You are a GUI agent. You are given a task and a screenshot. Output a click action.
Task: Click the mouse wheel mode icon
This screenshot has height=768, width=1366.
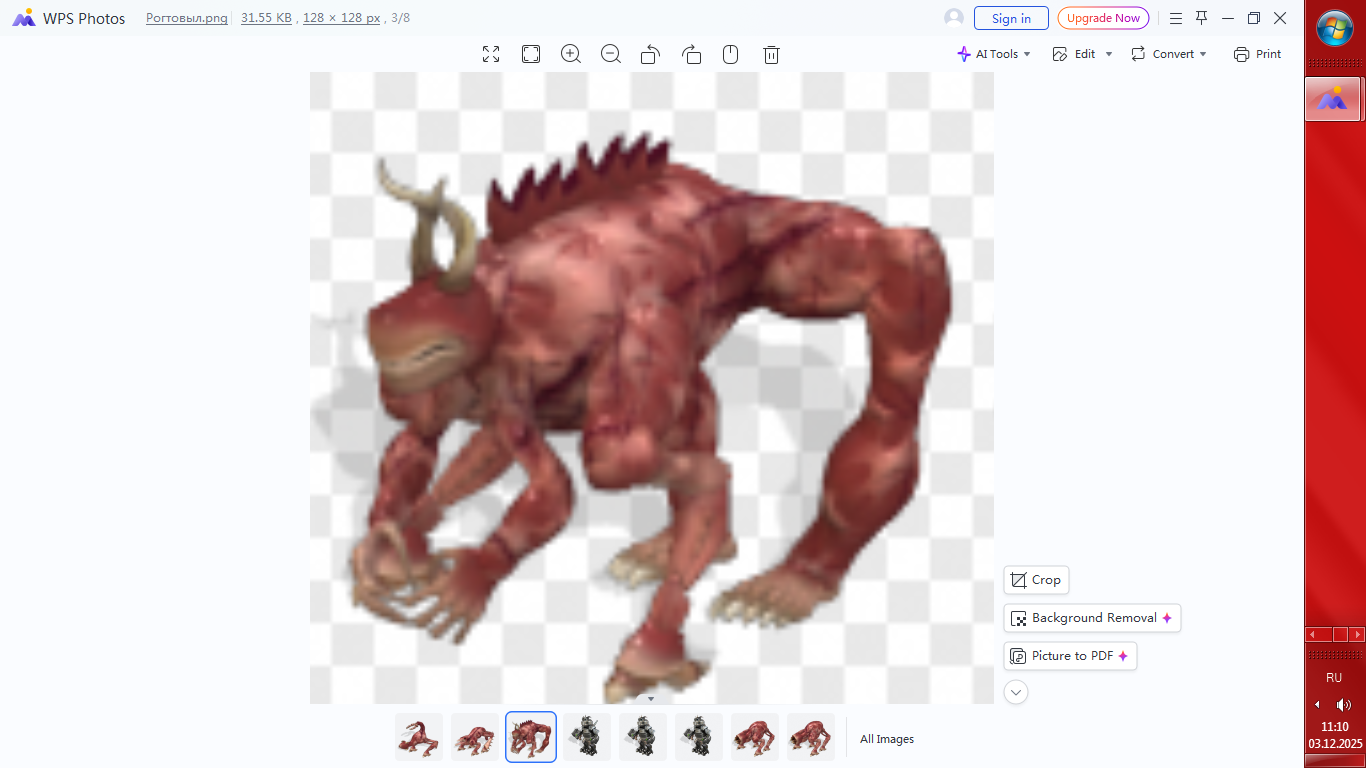pos(731,54)
